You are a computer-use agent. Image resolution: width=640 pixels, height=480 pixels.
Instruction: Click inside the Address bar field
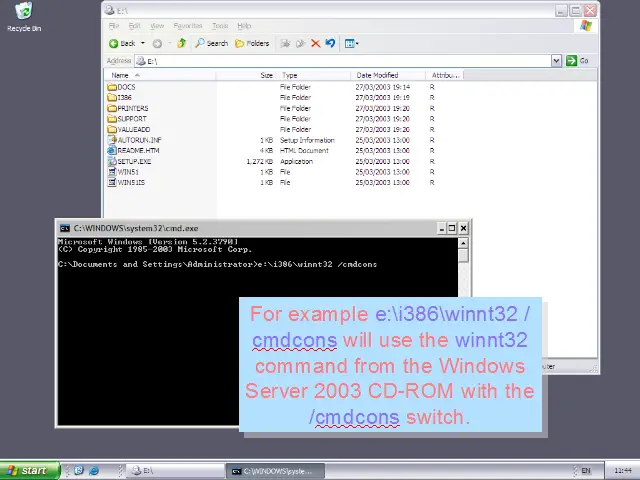pyautogui.click(x=340, y=61)
